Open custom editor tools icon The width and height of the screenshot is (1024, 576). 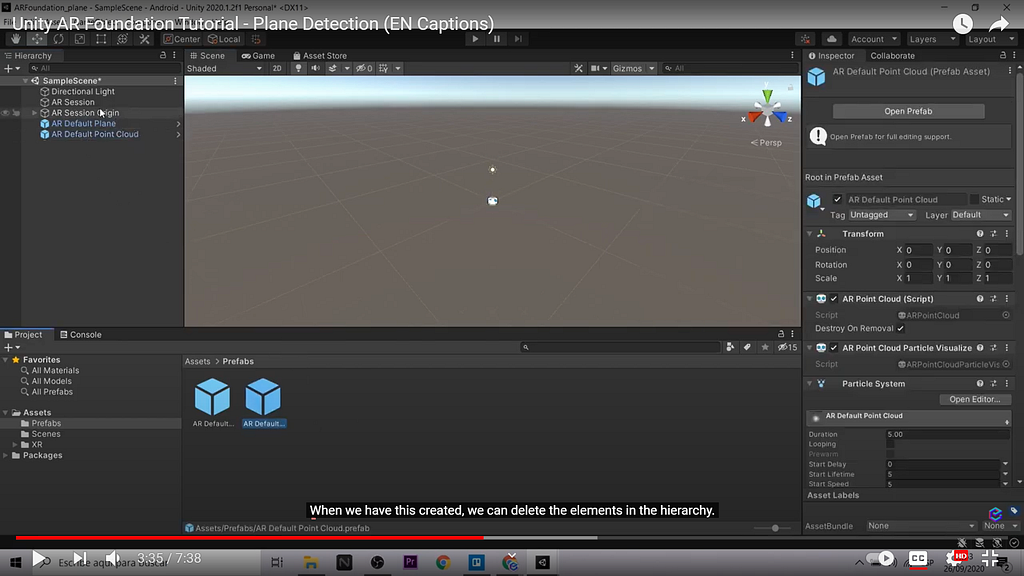point(144,39)
